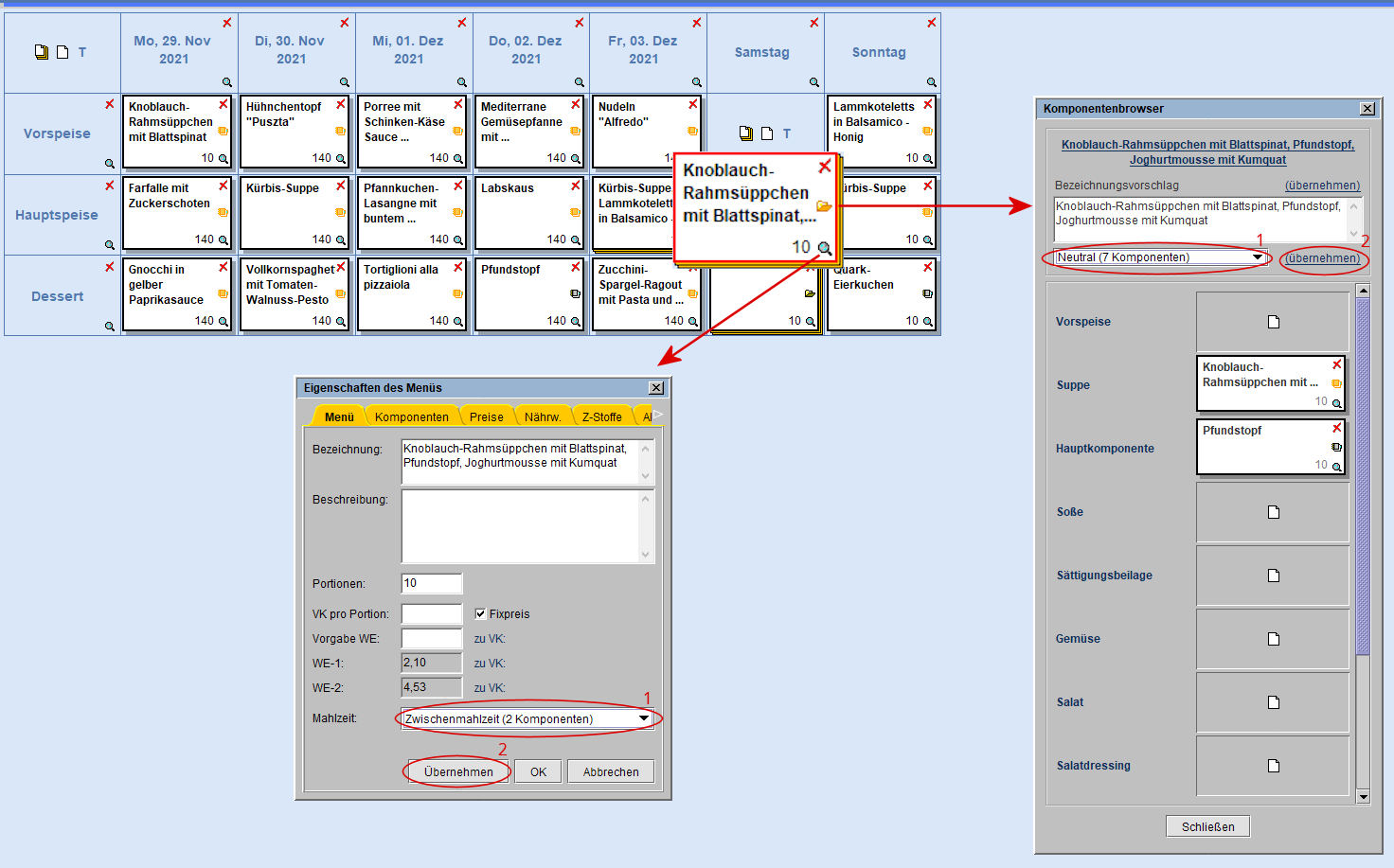1394x868 pixels.
Task: Open the magnifier in the Do, 02. Dez header
Action: tap(580, 82)
